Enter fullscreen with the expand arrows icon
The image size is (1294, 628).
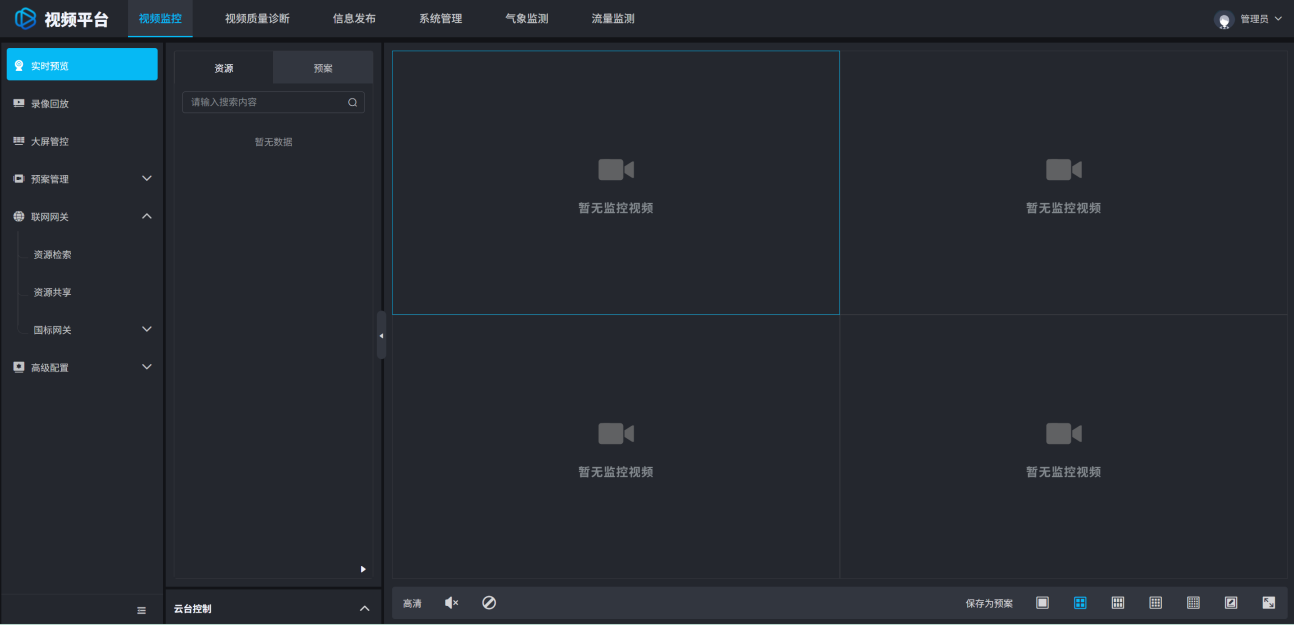[x=1269, y=603]
